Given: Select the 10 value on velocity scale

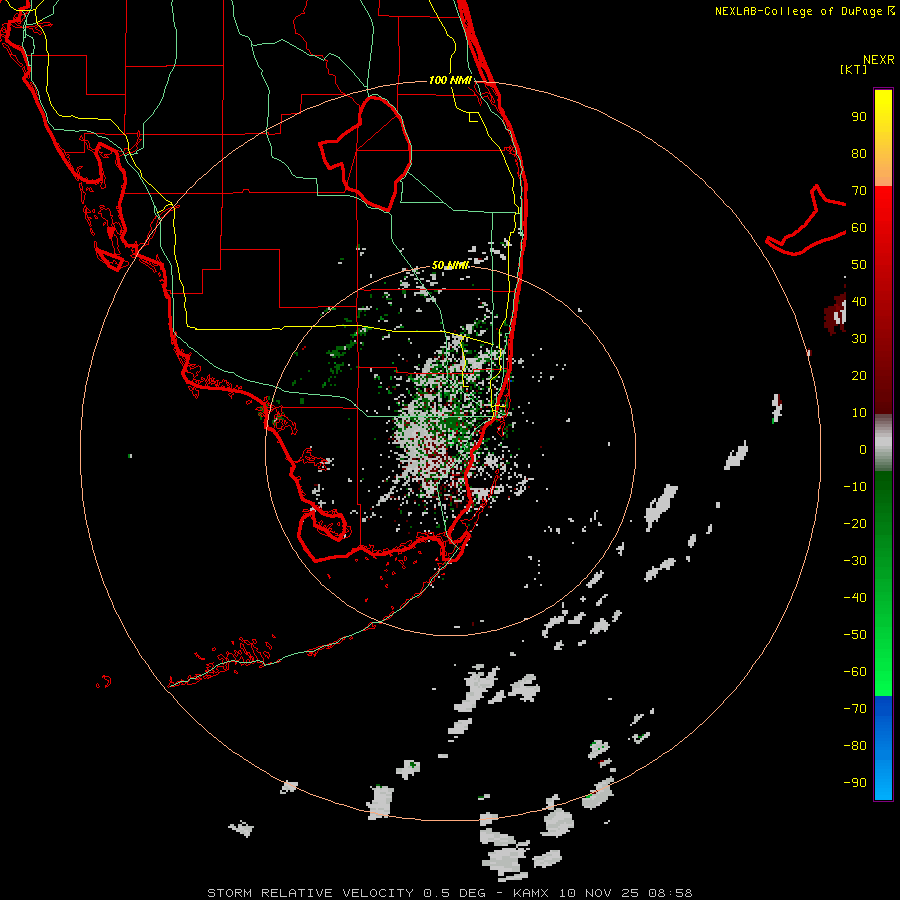Looking at the screenshot, I should 859,413.
